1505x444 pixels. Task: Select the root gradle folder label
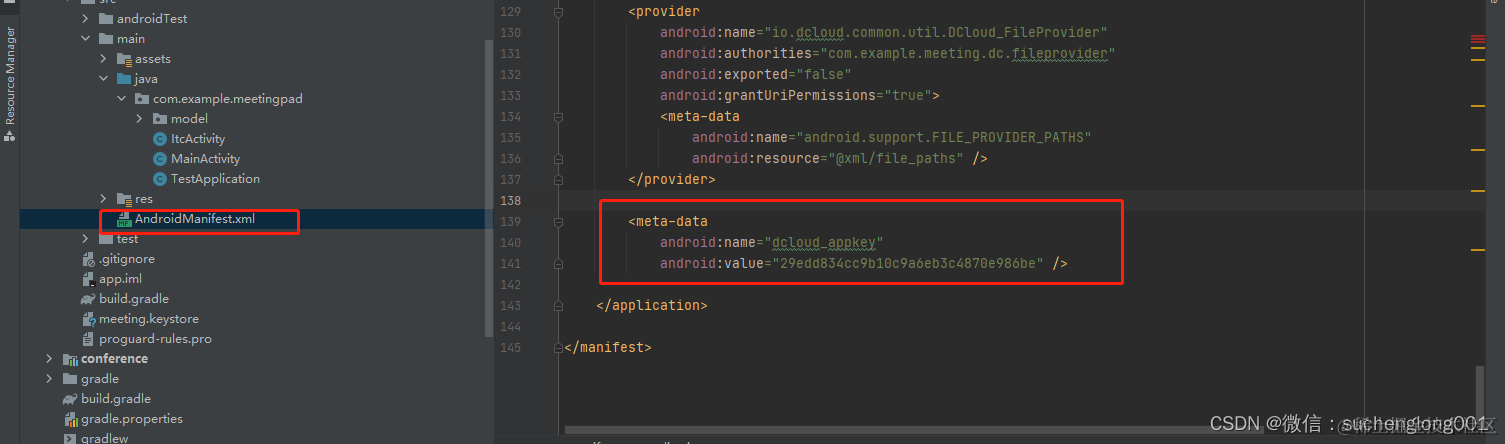(x=100, y=379)
